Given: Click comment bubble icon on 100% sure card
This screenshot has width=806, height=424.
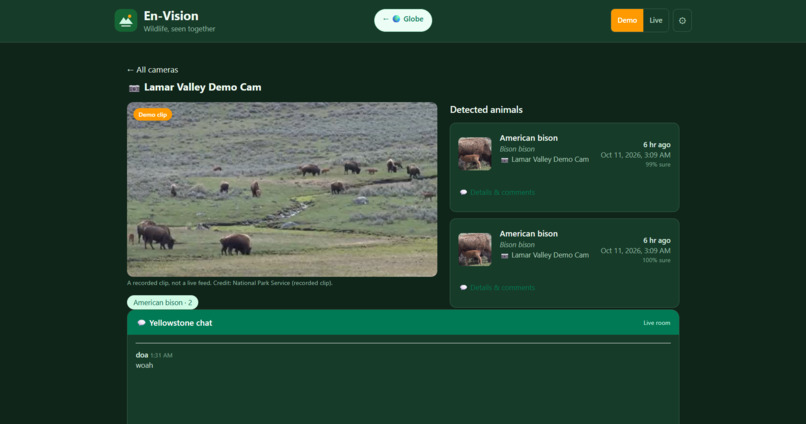Looking at the screenshot, I should (463, 288).
